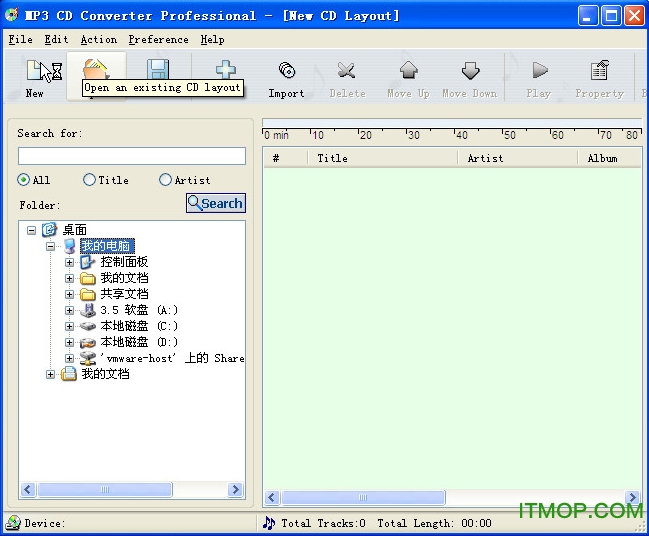Expand the 共享文档 folder node

click(70, 294)
